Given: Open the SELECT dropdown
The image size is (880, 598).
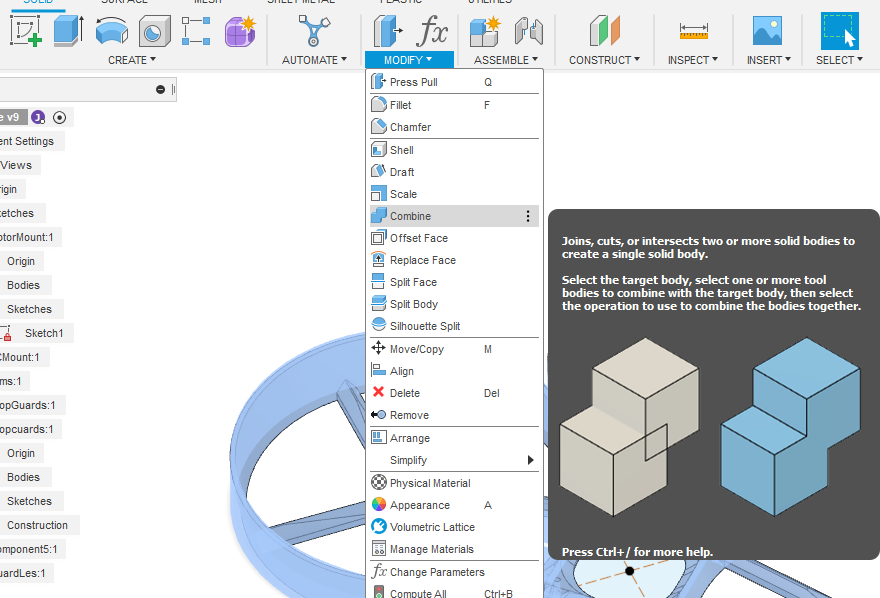Looking at the screenshot, I should 840,60.
